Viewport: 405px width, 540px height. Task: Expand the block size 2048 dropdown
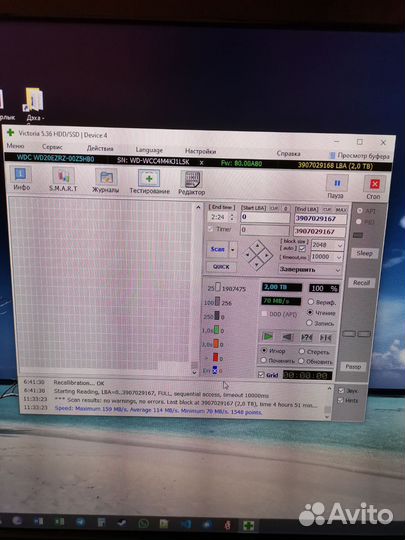pos(327,245)
